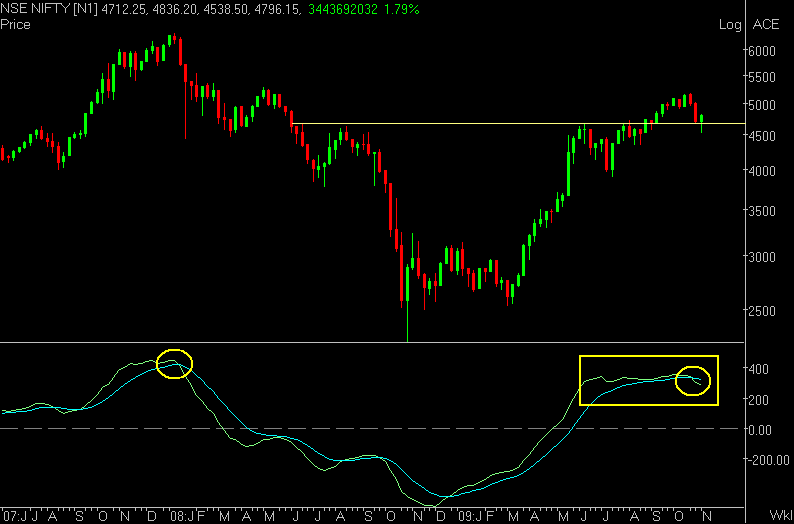Click the 'Price' pane label
Image resolution: width=794 pixels, height=524 pixels.
click(x=15, y=24)
